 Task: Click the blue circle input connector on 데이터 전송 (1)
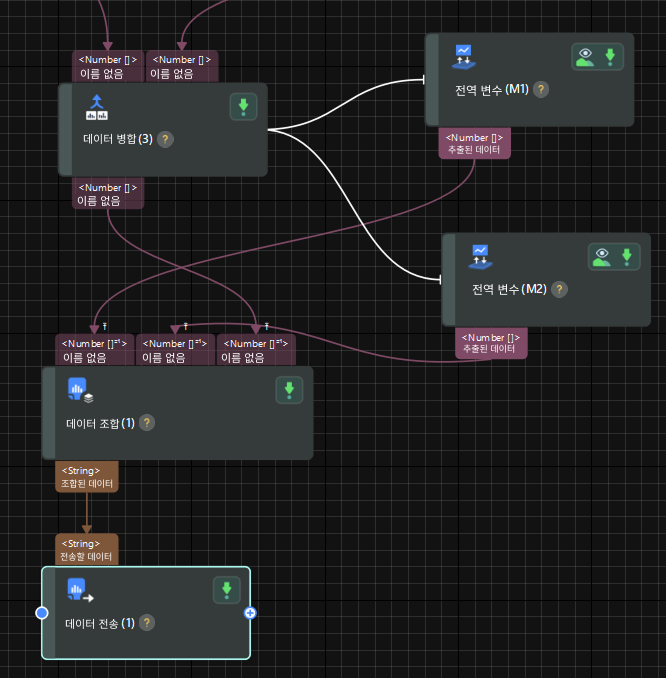(42, 613)
